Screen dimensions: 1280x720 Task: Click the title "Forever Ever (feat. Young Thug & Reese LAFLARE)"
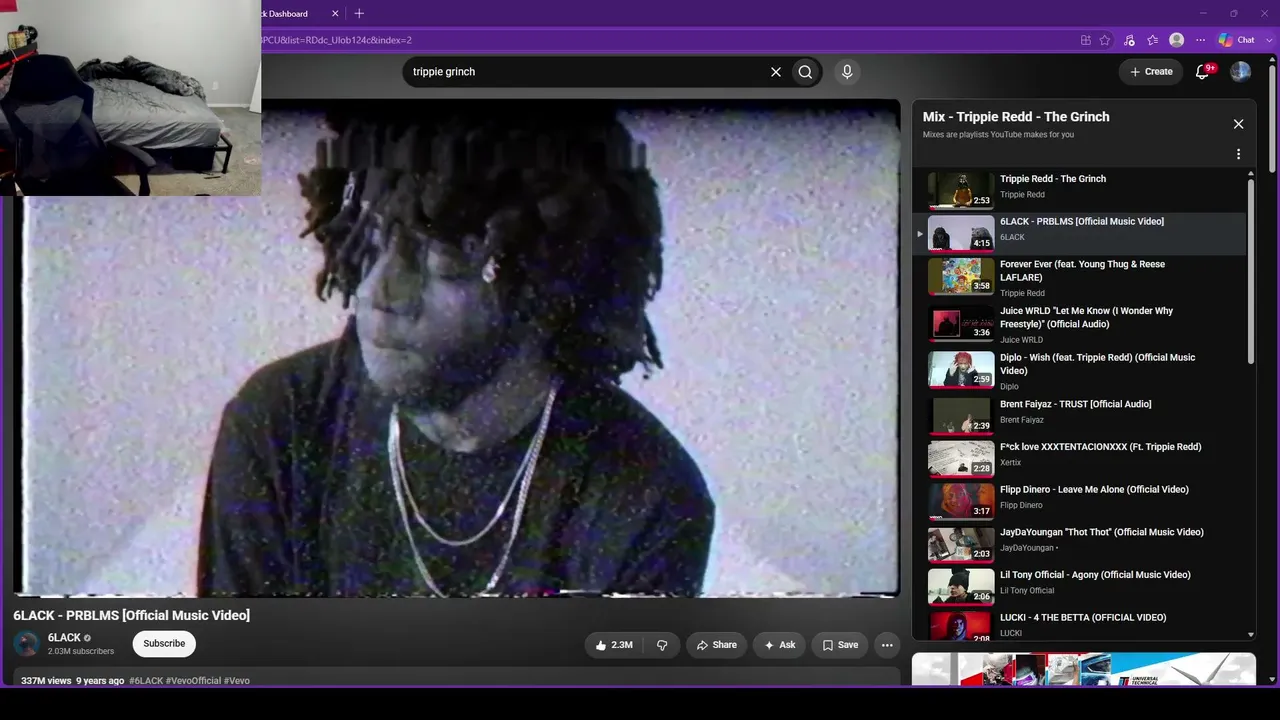tap(1083, 271)
